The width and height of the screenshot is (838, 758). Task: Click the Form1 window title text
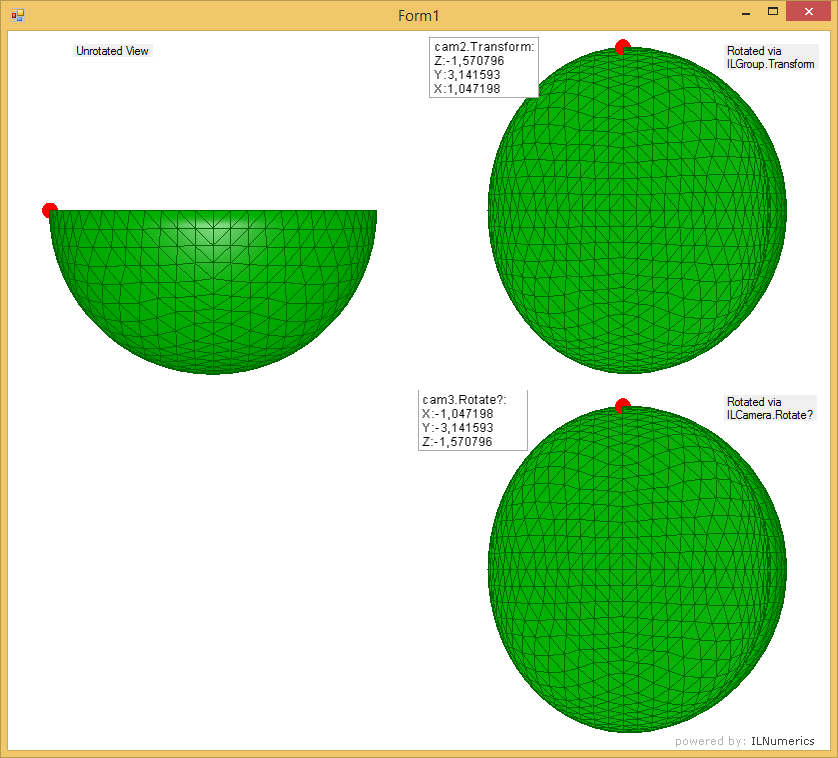418,16
